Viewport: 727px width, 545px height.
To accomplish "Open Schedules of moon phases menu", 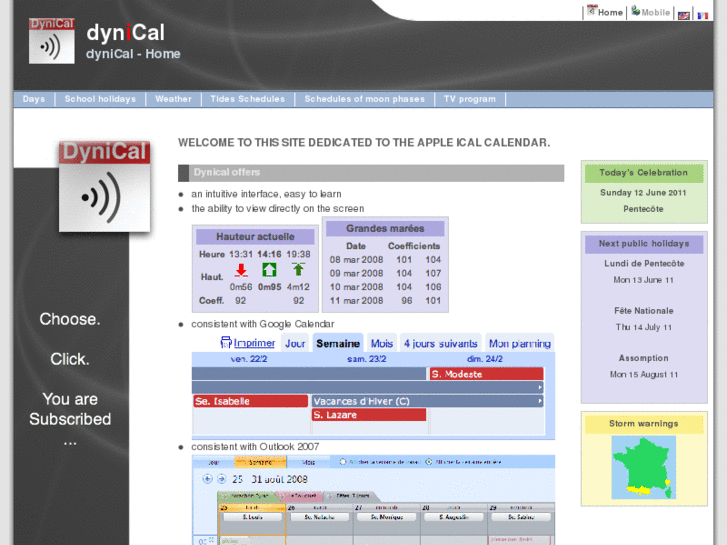I will pos(364,99).
